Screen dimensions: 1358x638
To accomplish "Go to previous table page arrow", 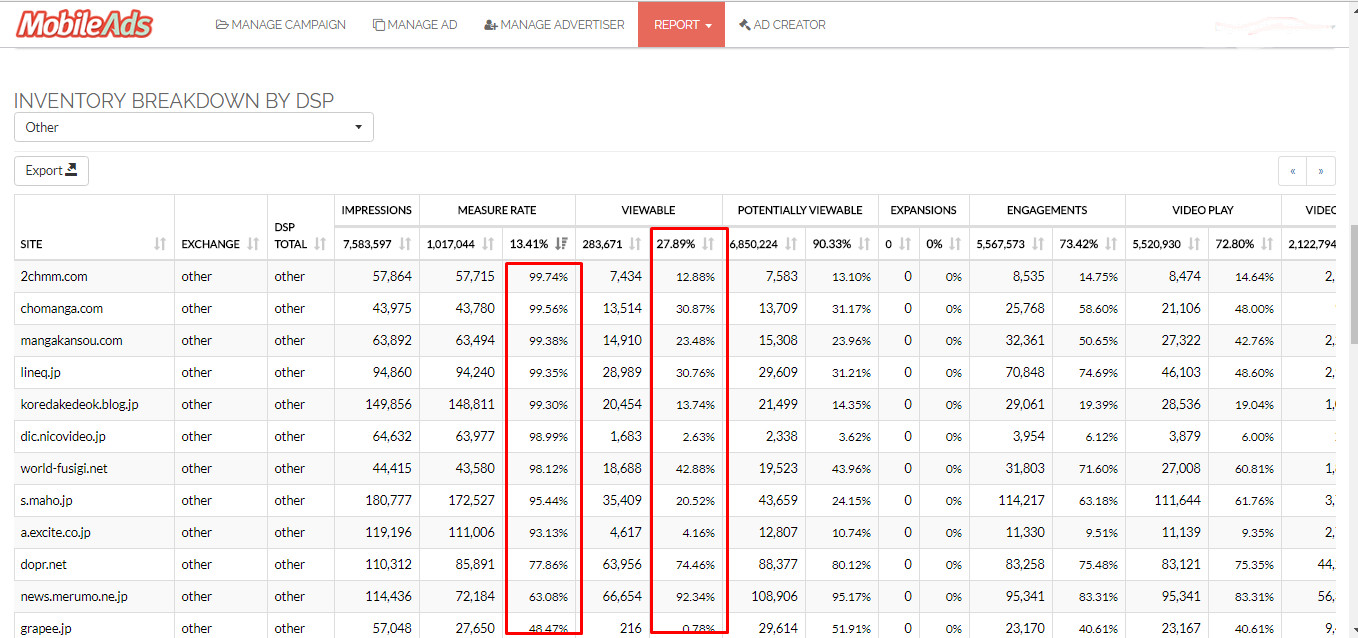I will coord(1292,171).
